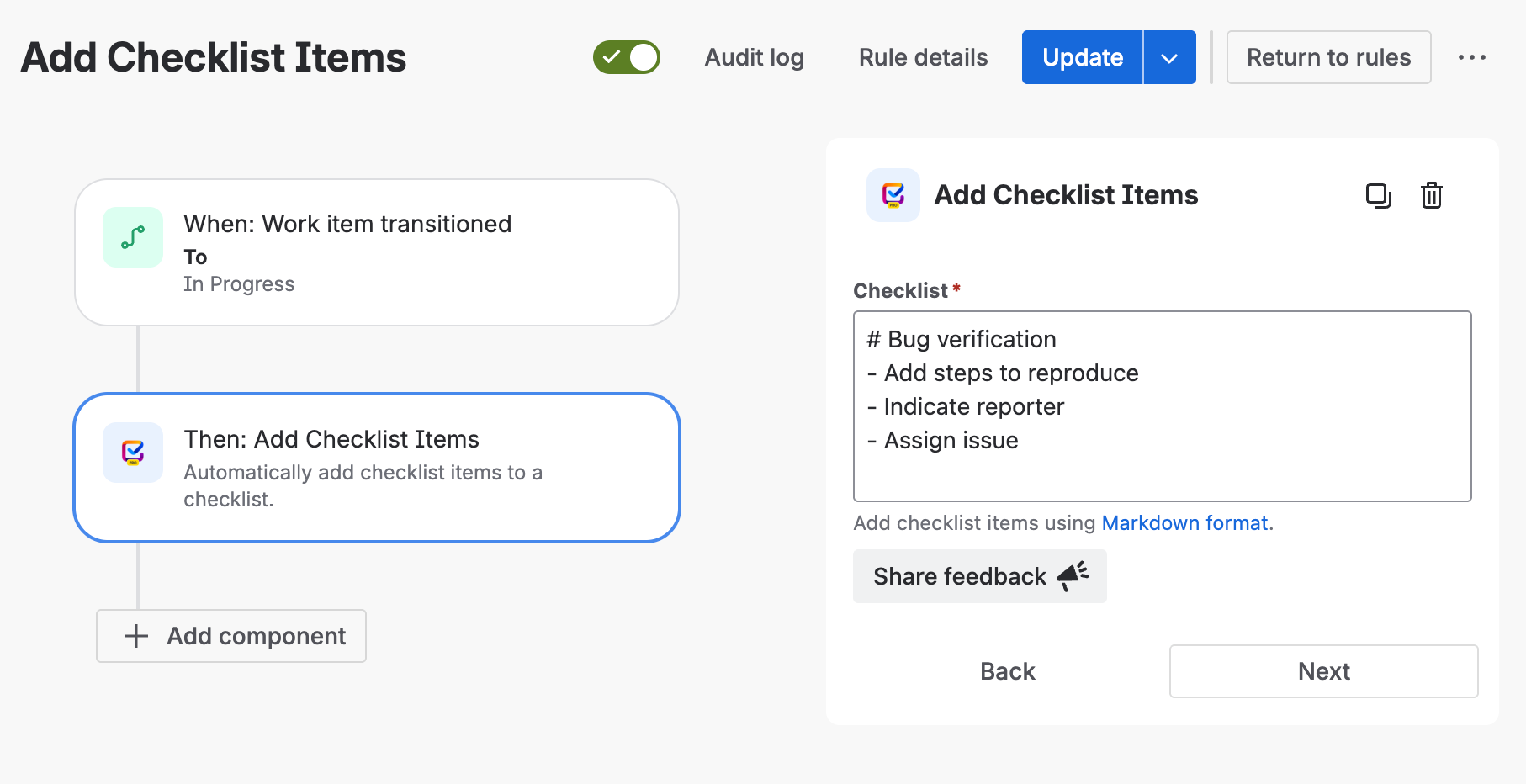
Task: Click the Next button
Action: tap(1323, 671)
